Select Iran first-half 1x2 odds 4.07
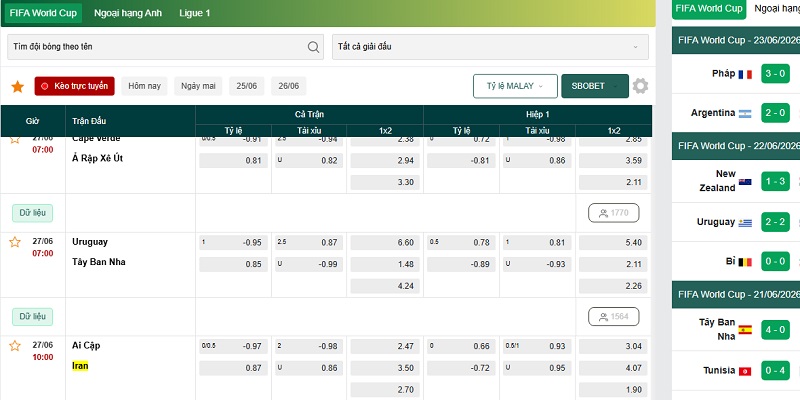Screen dimensions: 800x400 pos(613,368)
